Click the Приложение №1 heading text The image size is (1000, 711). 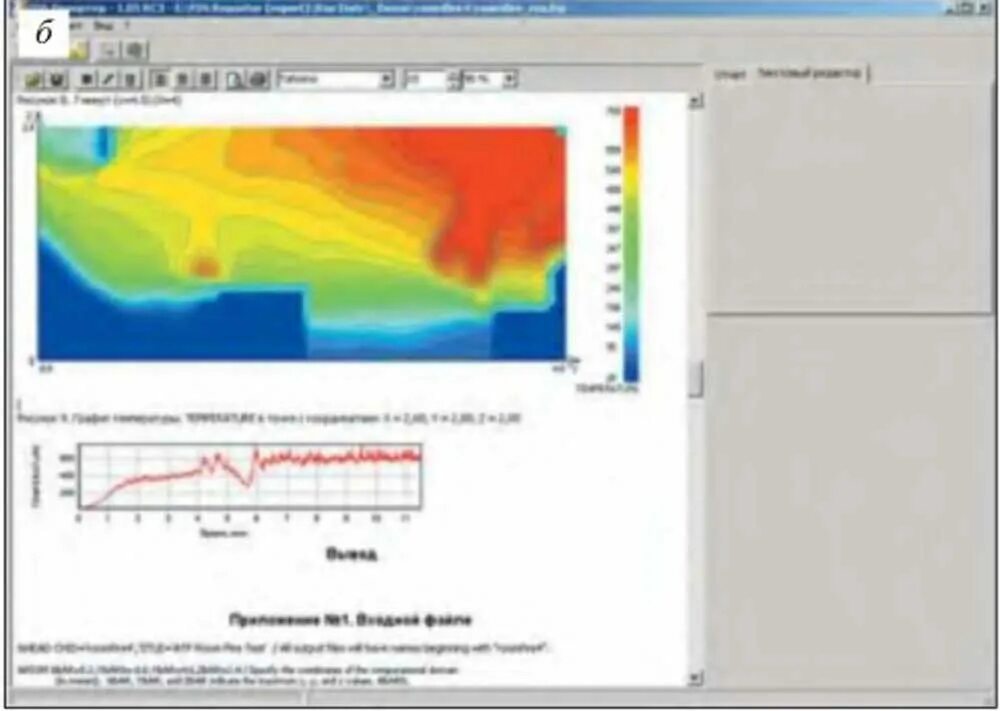350,619
